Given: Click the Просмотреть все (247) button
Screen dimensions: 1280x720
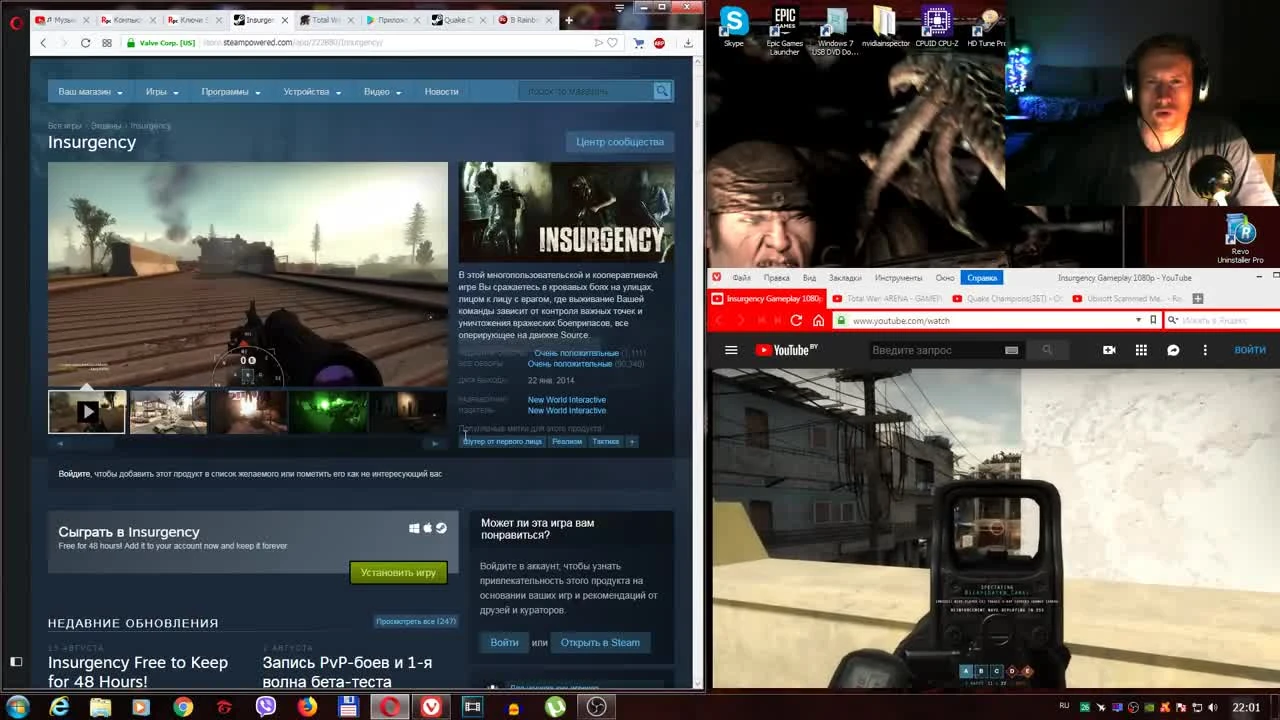Looking at the screenshot, I should tap(416, 621).
